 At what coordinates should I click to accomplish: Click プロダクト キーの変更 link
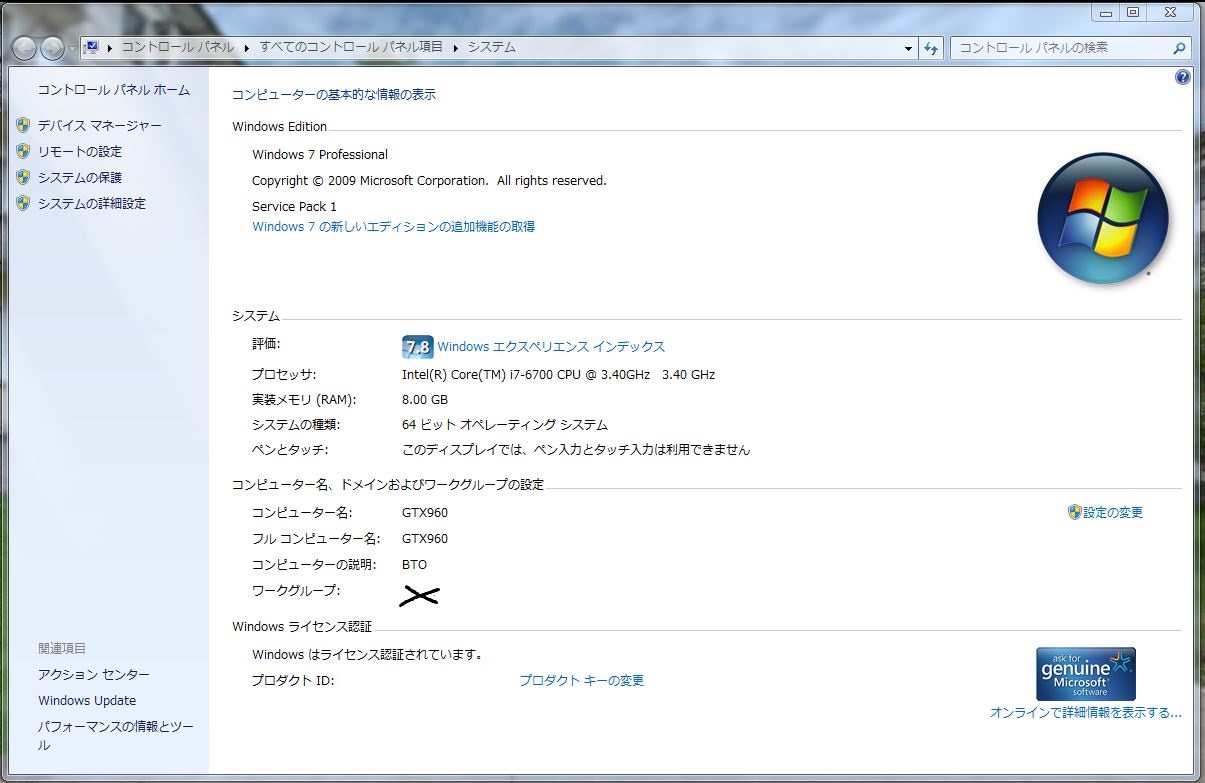581,681
